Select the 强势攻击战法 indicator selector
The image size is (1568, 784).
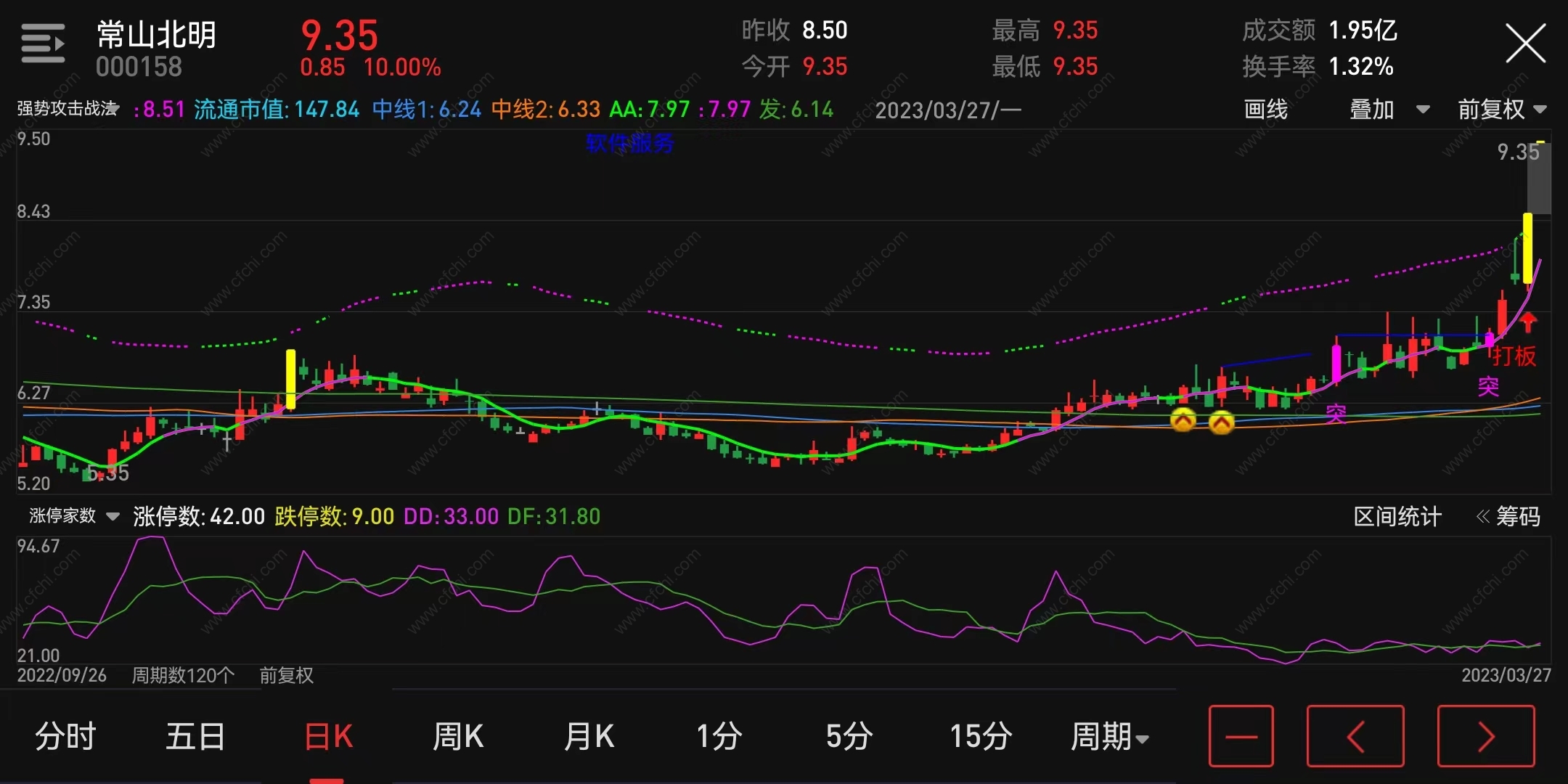[x=68, y=109]
